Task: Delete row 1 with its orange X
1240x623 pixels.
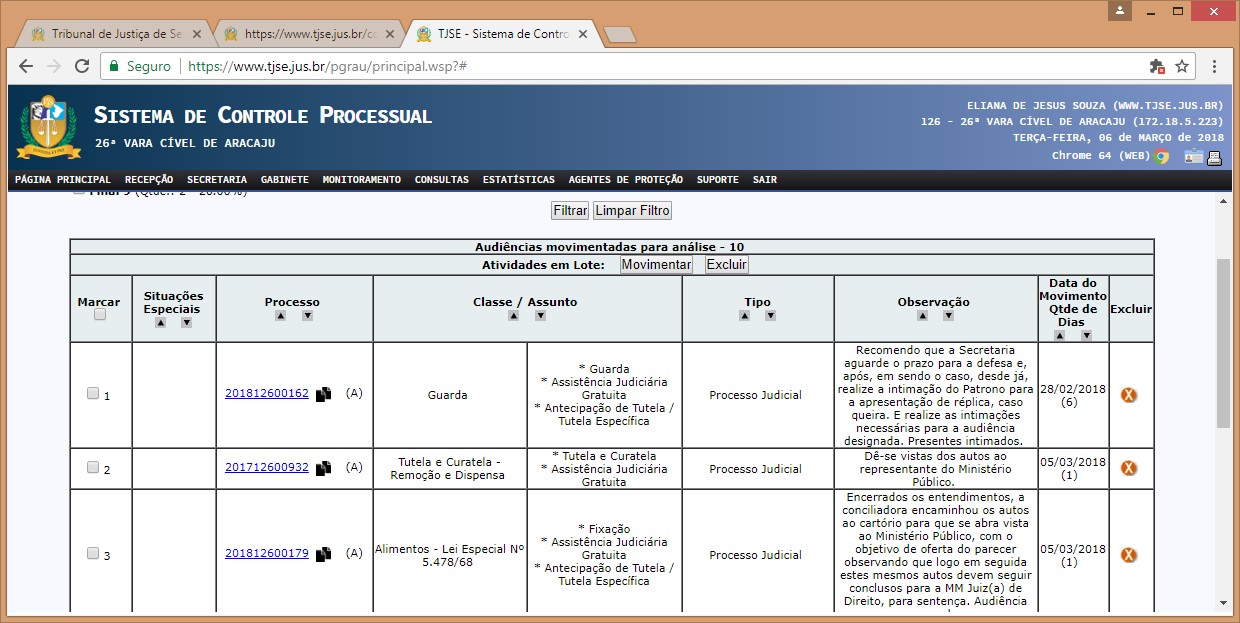Action: (1129, 395)
